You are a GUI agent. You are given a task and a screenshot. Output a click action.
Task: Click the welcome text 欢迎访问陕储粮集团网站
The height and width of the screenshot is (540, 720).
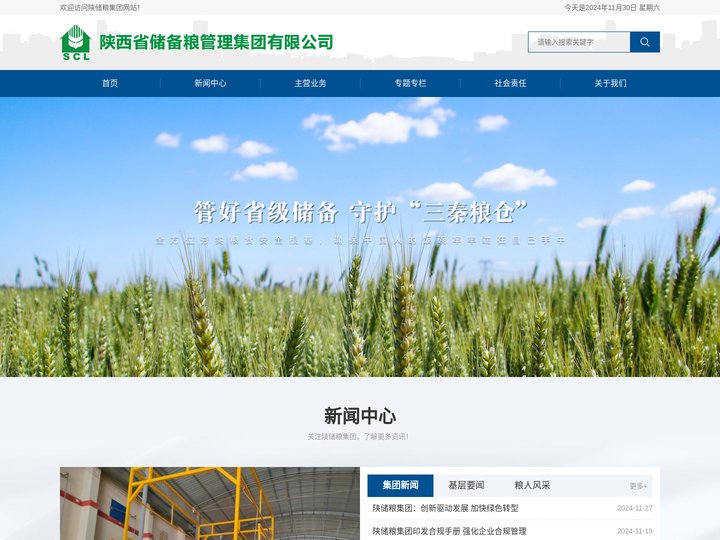pos(100,8)
